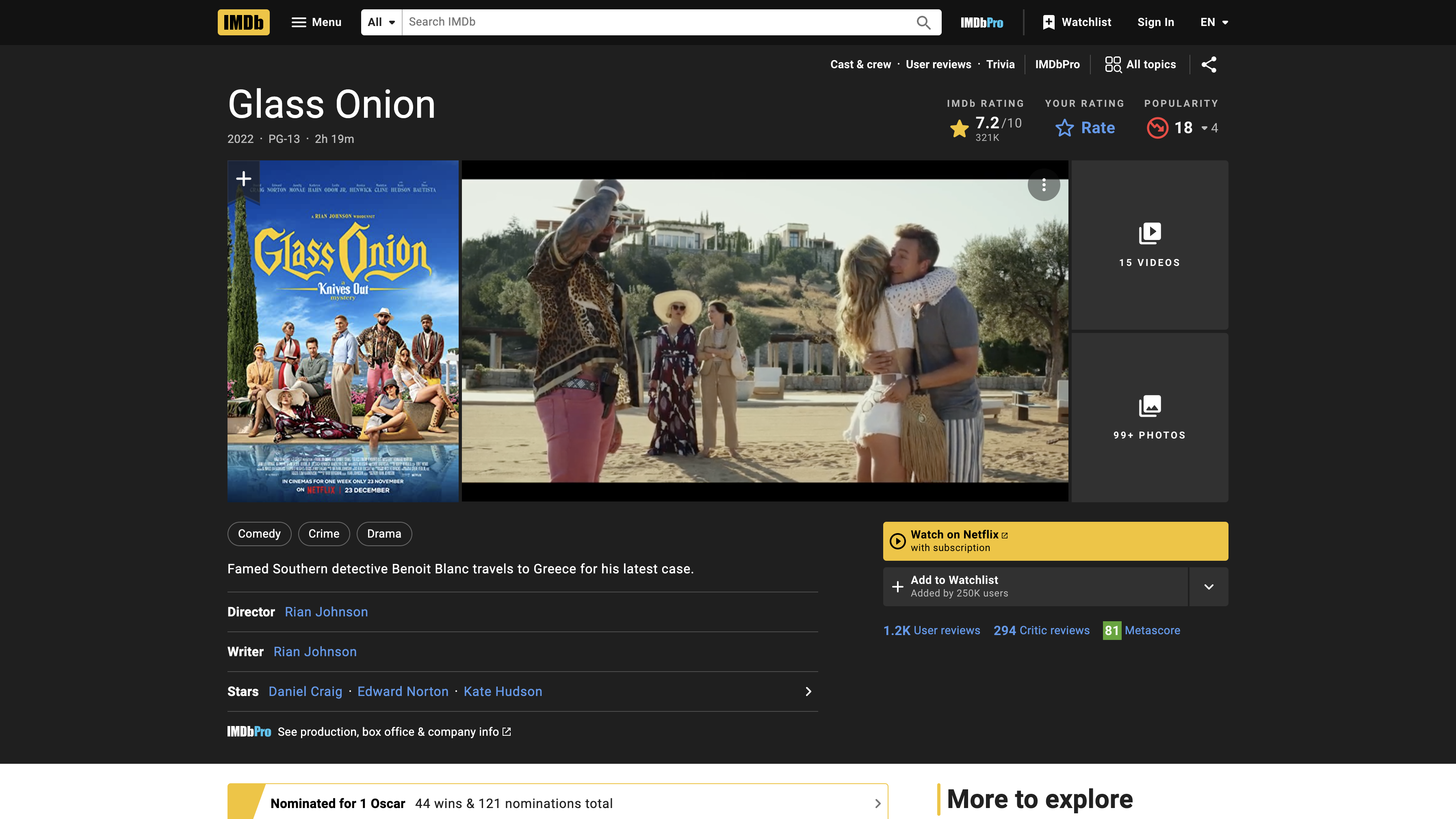Add poster to watchlist with plus ribbon
Image resolution: width=1456 pixels, height=819 pixels.
pyautogui.click(x=244, y=179)
